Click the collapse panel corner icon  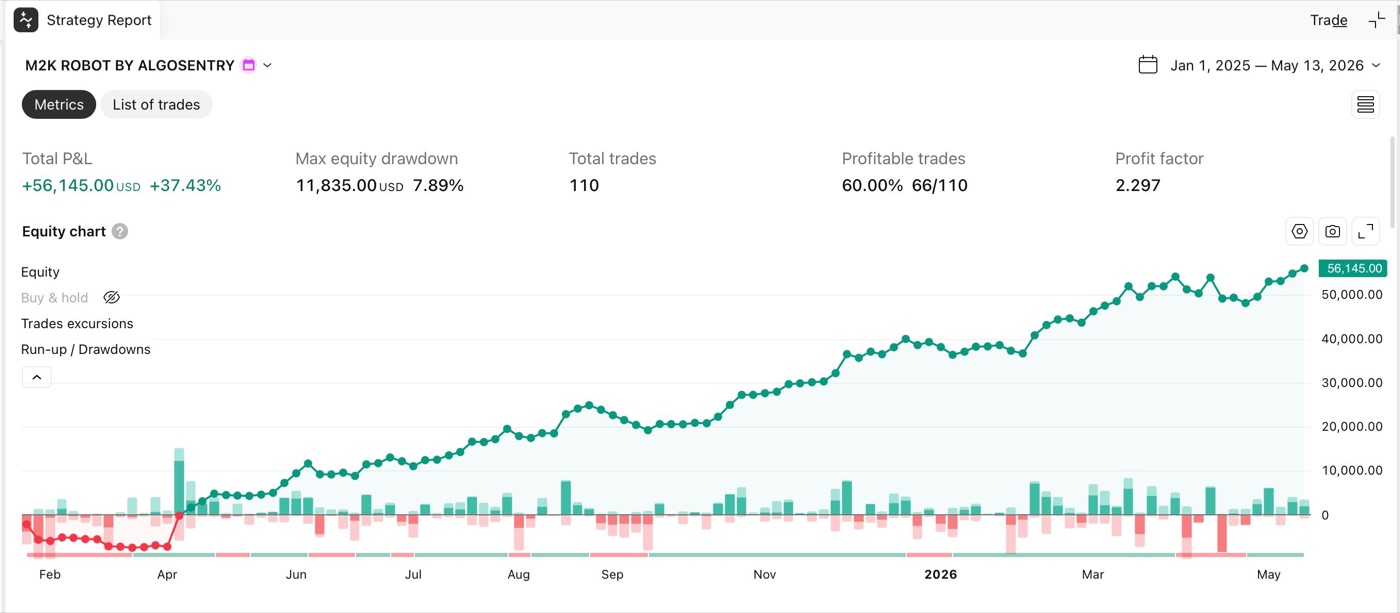point(1377,20)
